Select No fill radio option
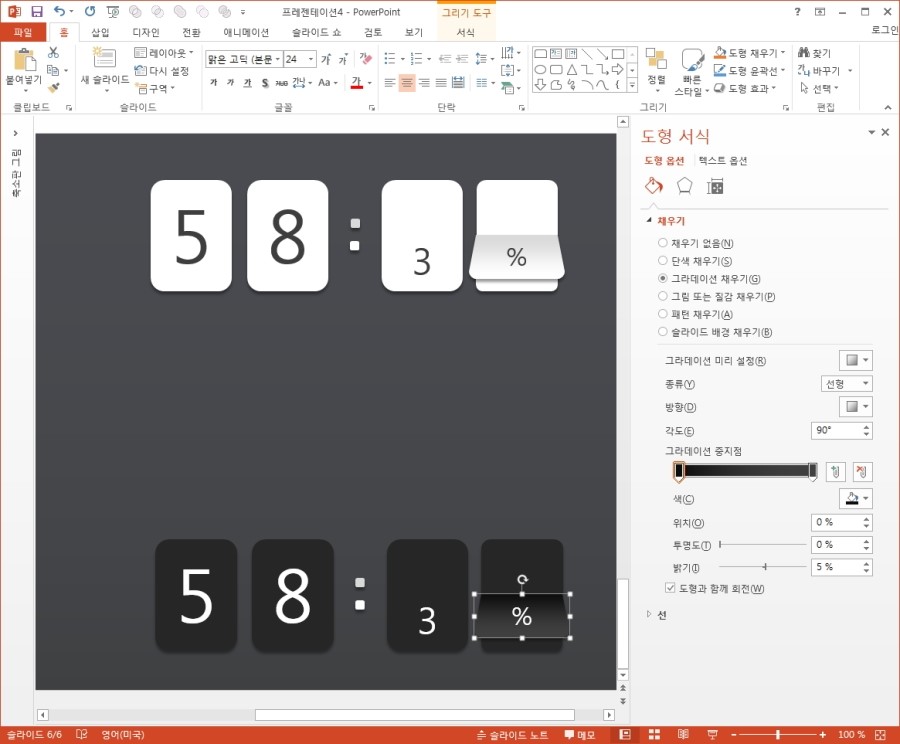Image resolution: width=900 pixels, height=744 pixels. pyautogui.click(x=663, y=243)
